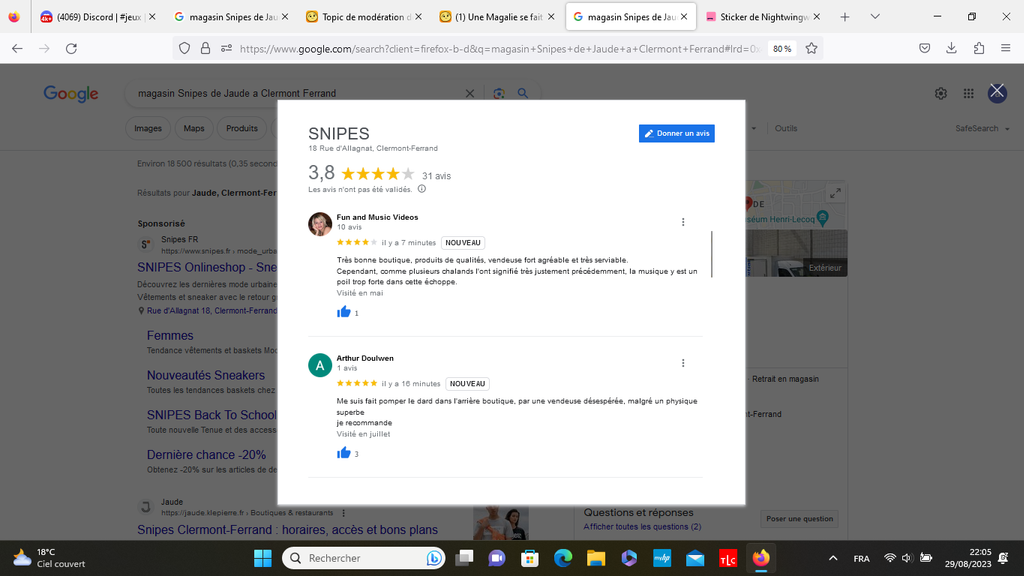Open the weather widget 18°C
The height and width of the screenshot is (576, 1024).
[50, 558]
